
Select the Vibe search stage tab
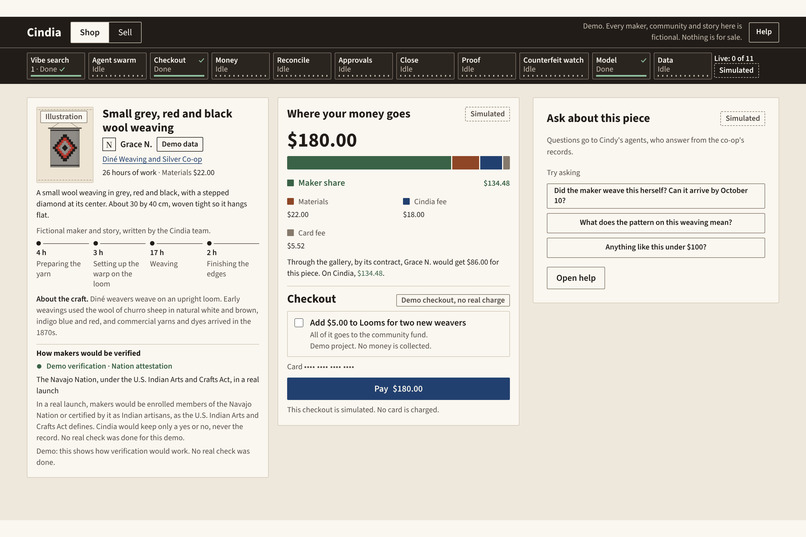[x=56, y=65]
